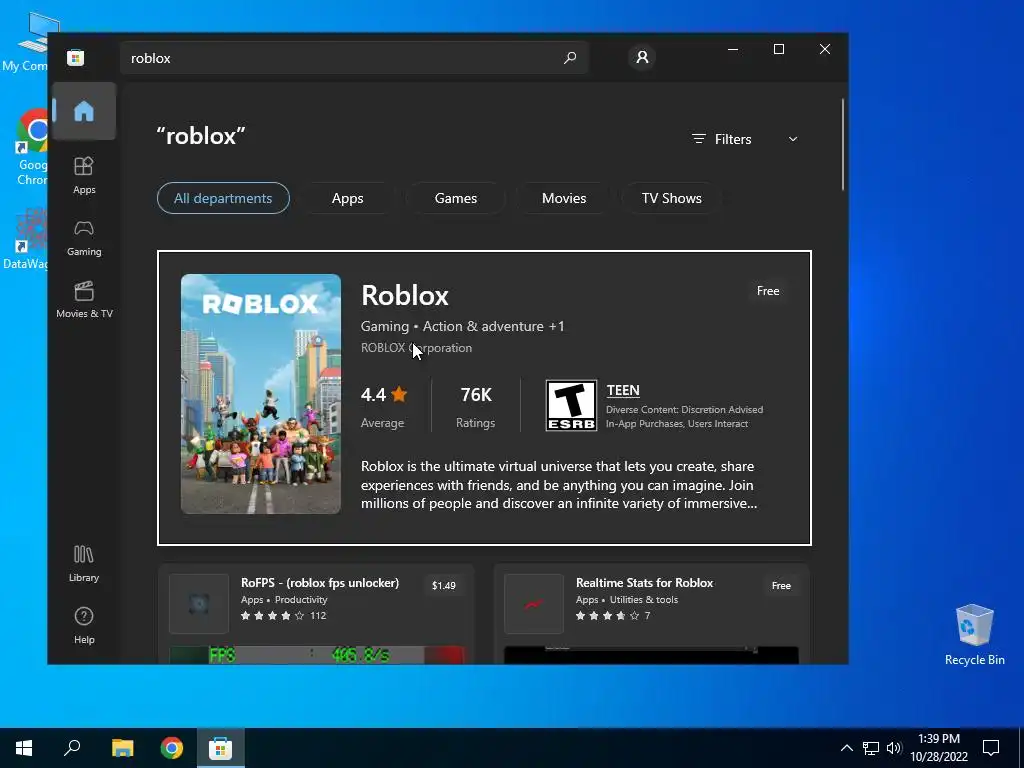Select the Recycle Bin desktop icon
This screenshot has width=1024, height=768.
pos(974,635)
